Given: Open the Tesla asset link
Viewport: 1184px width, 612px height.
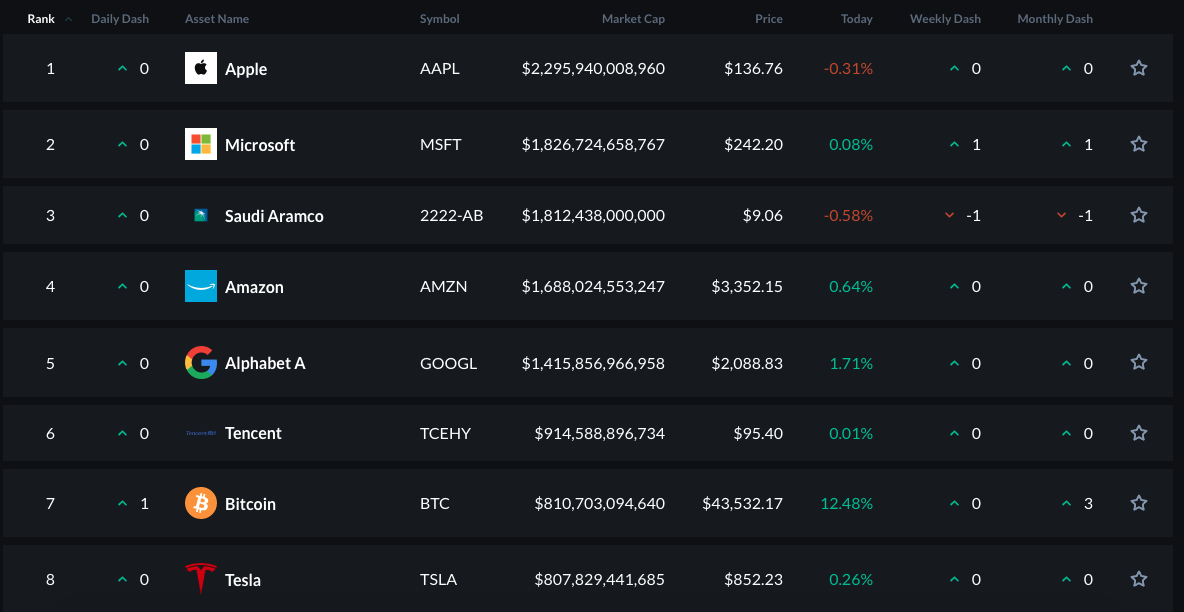Looking at the screenshot, I should 243,580.
